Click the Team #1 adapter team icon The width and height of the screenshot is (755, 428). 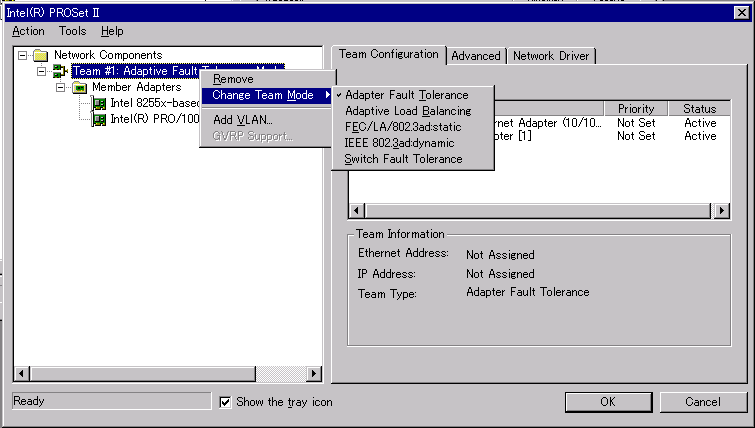click(59, 71)
